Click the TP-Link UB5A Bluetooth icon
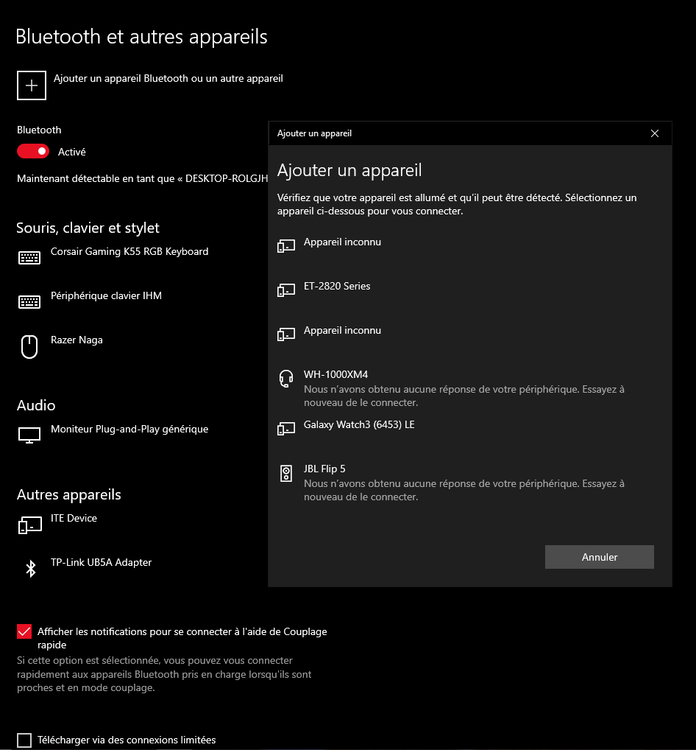The height and width of the screenshot is (750, 696). point(29,568)
